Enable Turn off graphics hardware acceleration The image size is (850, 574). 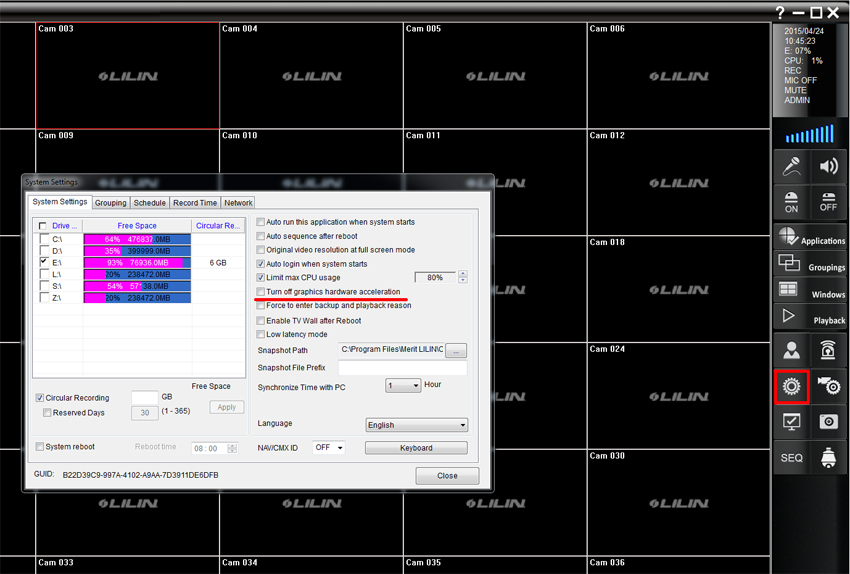click(x=261, y=292)
